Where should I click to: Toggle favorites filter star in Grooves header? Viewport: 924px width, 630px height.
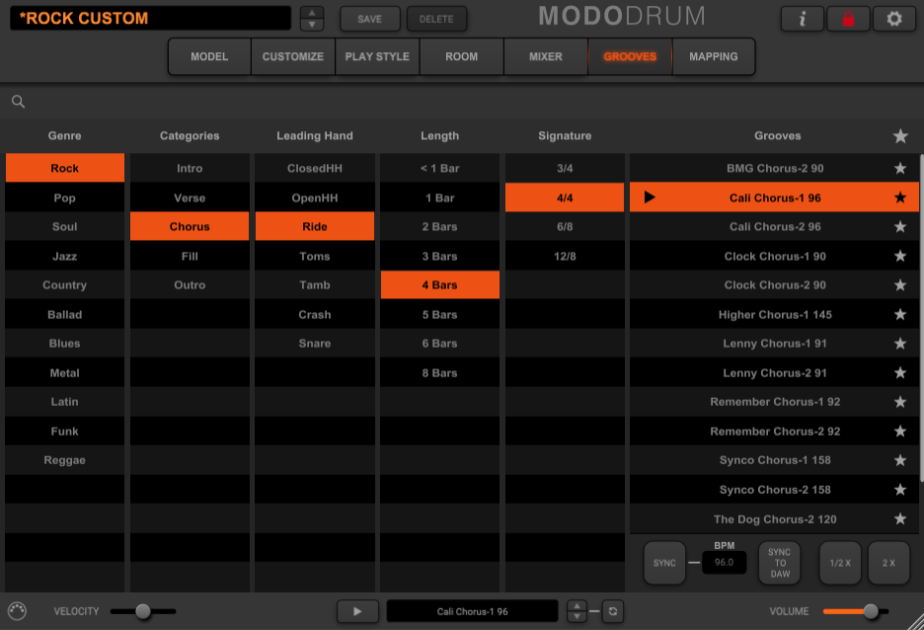[x=900, y=136]
